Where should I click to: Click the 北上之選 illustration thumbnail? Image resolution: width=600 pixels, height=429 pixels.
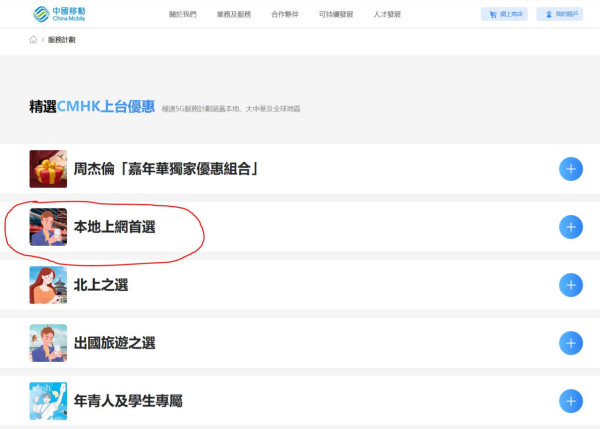point(48,285)
